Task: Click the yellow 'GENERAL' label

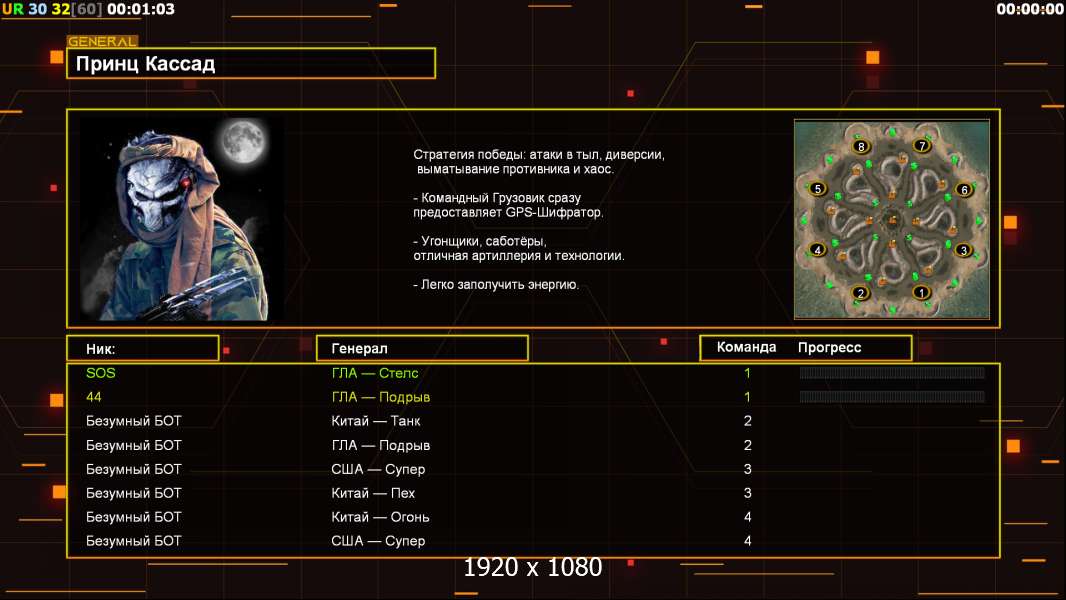Action: (x=103, y=41)
